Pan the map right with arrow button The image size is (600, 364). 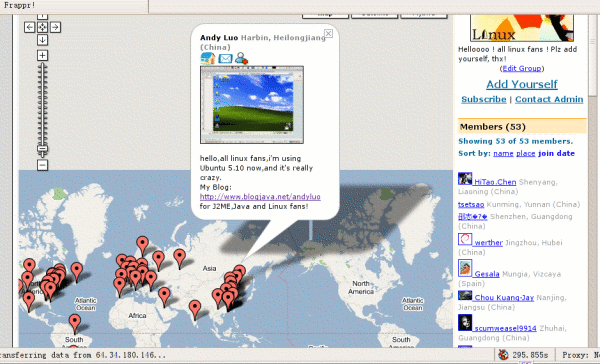[55, 27]
